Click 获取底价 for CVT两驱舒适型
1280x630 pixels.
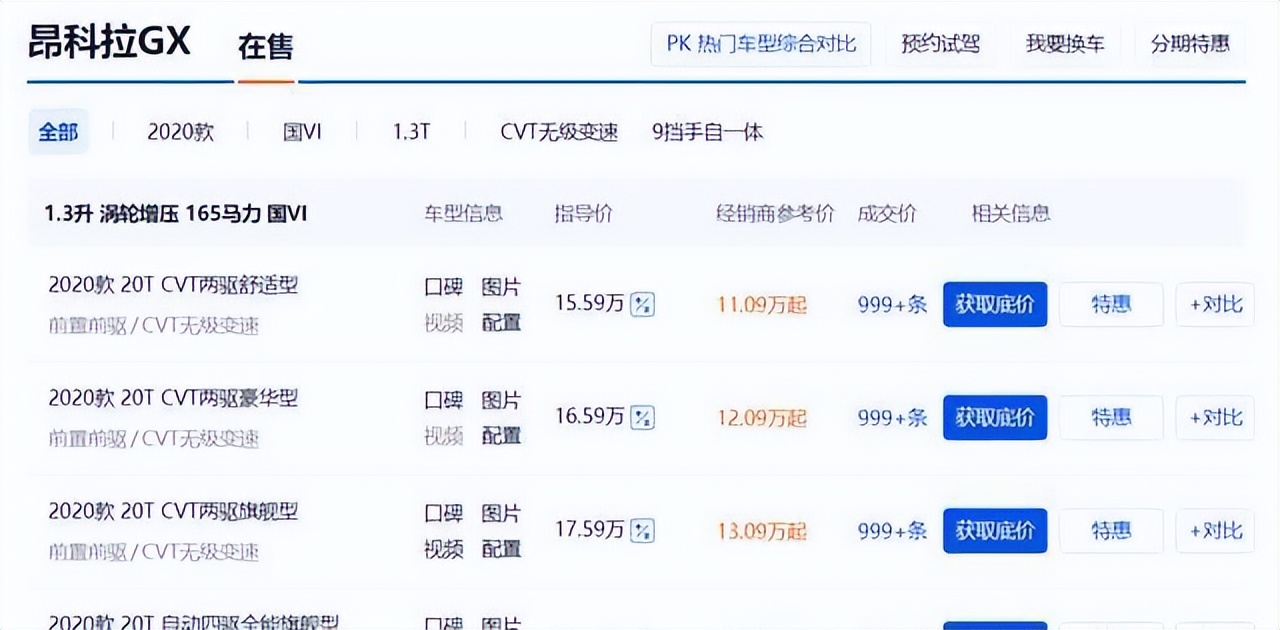(x=995, y=304)
